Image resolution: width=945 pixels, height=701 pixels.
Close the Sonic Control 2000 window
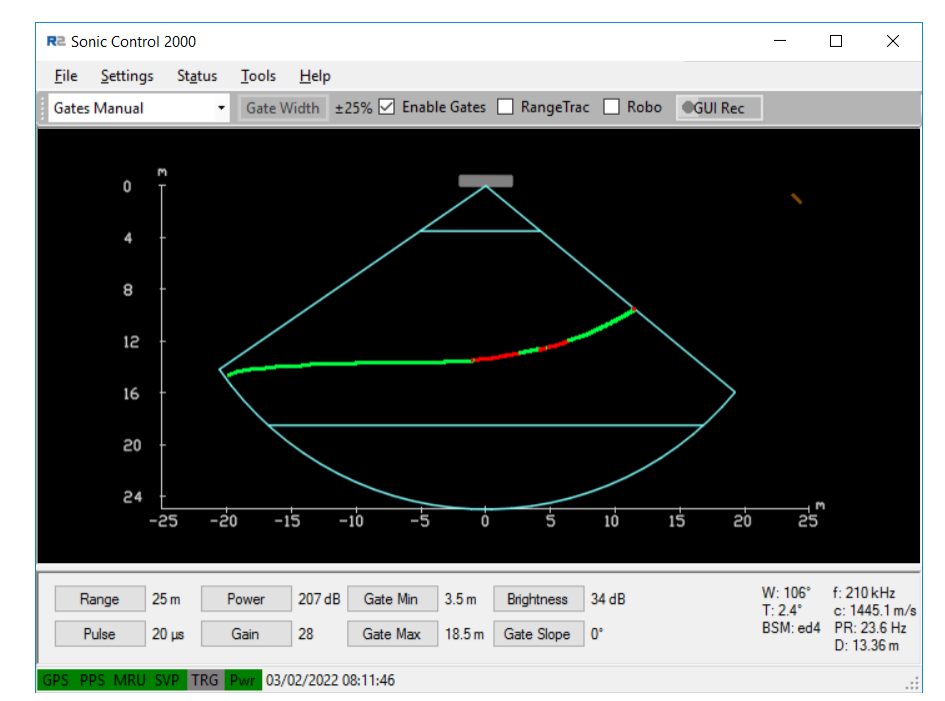tap(893, 41)
